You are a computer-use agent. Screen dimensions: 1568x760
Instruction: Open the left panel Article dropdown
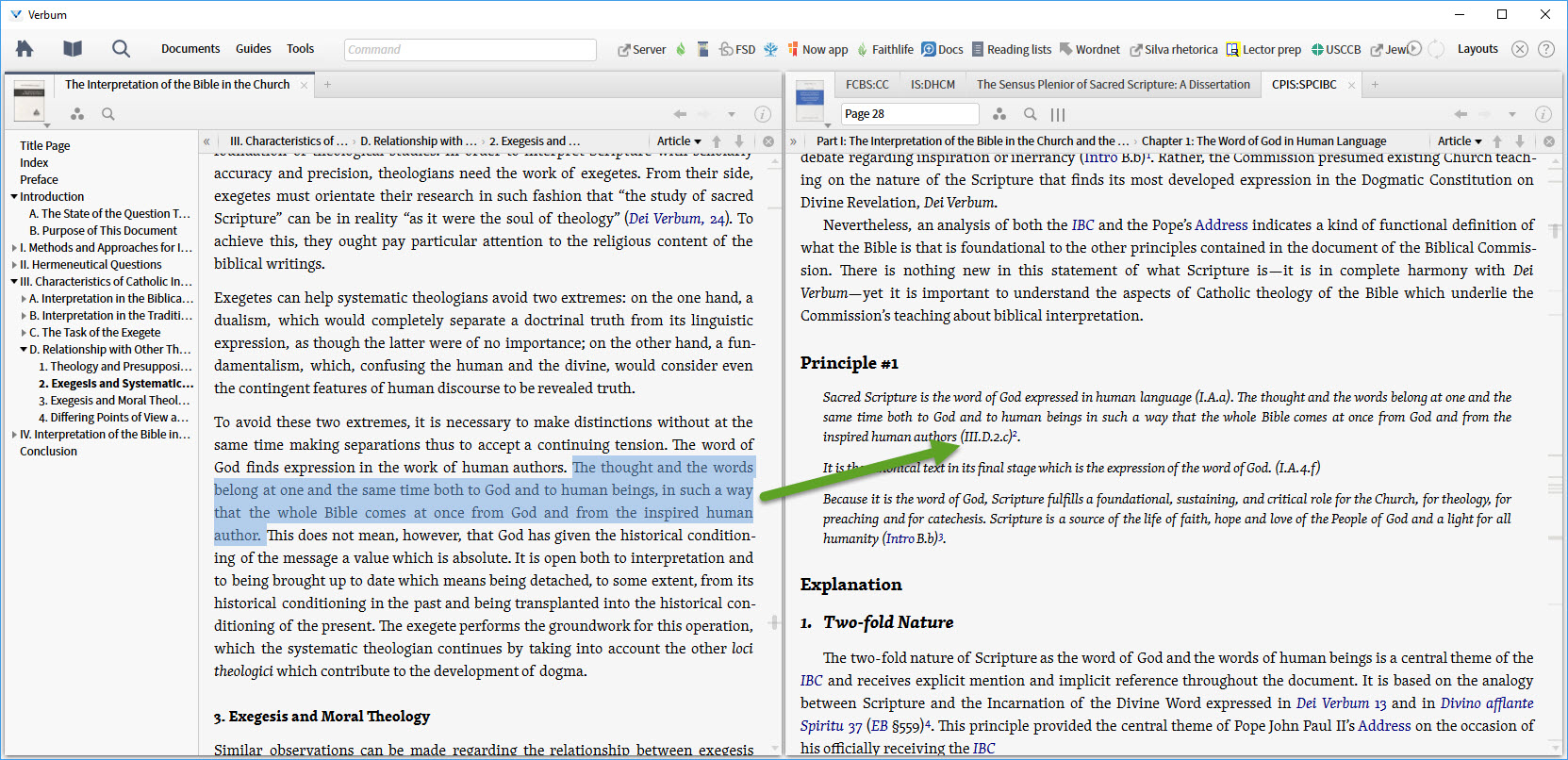(679, 141)
